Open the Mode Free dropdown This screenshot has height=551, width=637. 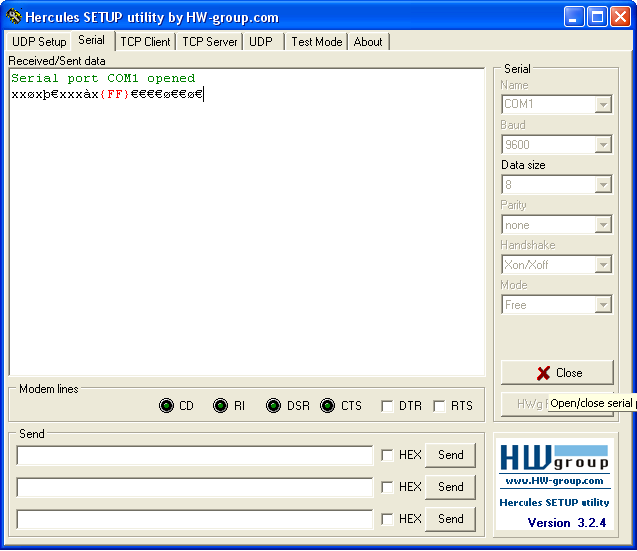pyautogui.click(x=603, y=305)
